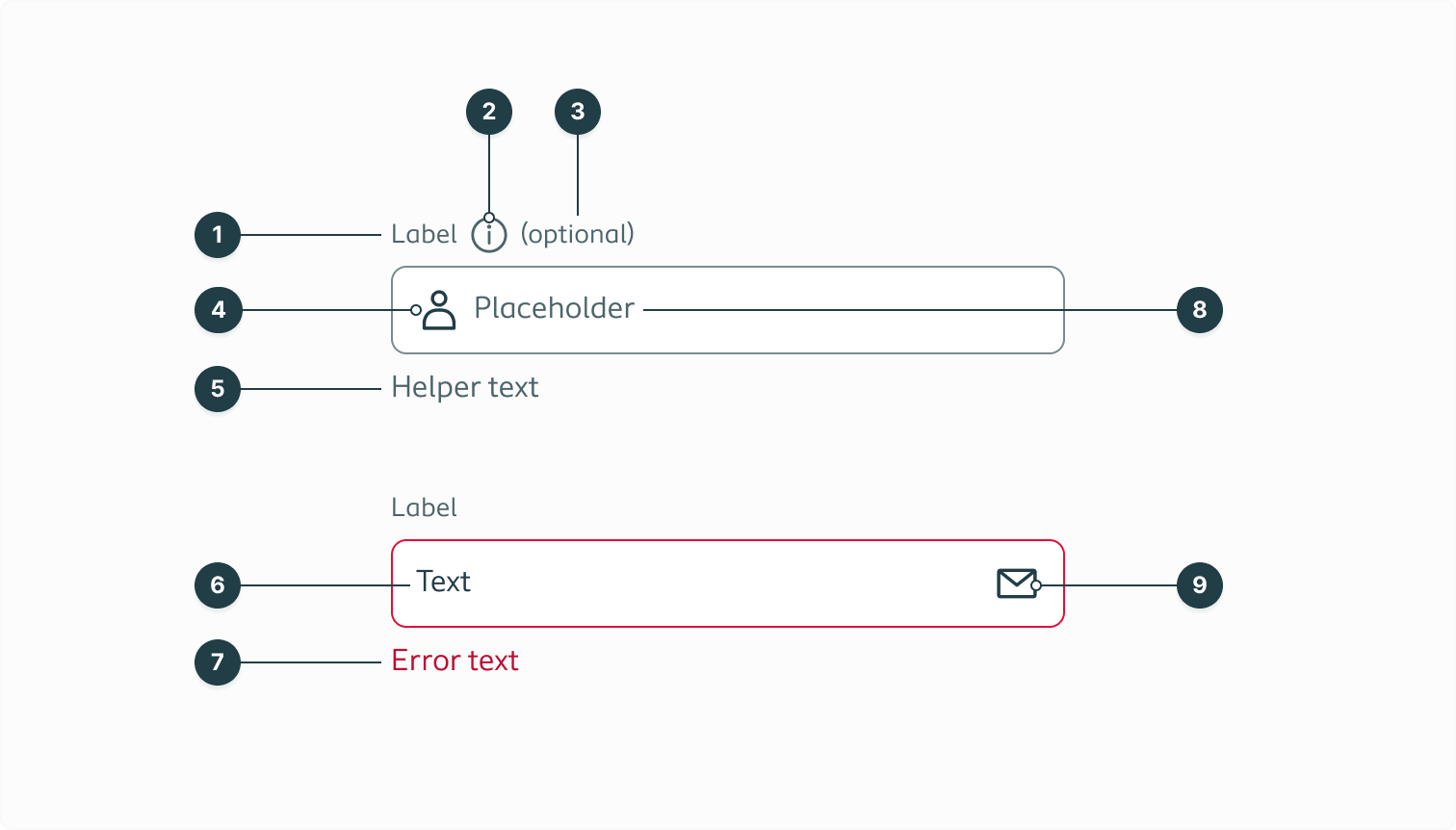Image resolution: width=1456 pixels, height=830 pixels.
Task: Select the 'Helper text' below the field
Action: pyautogui.click(x=465, y=387)
